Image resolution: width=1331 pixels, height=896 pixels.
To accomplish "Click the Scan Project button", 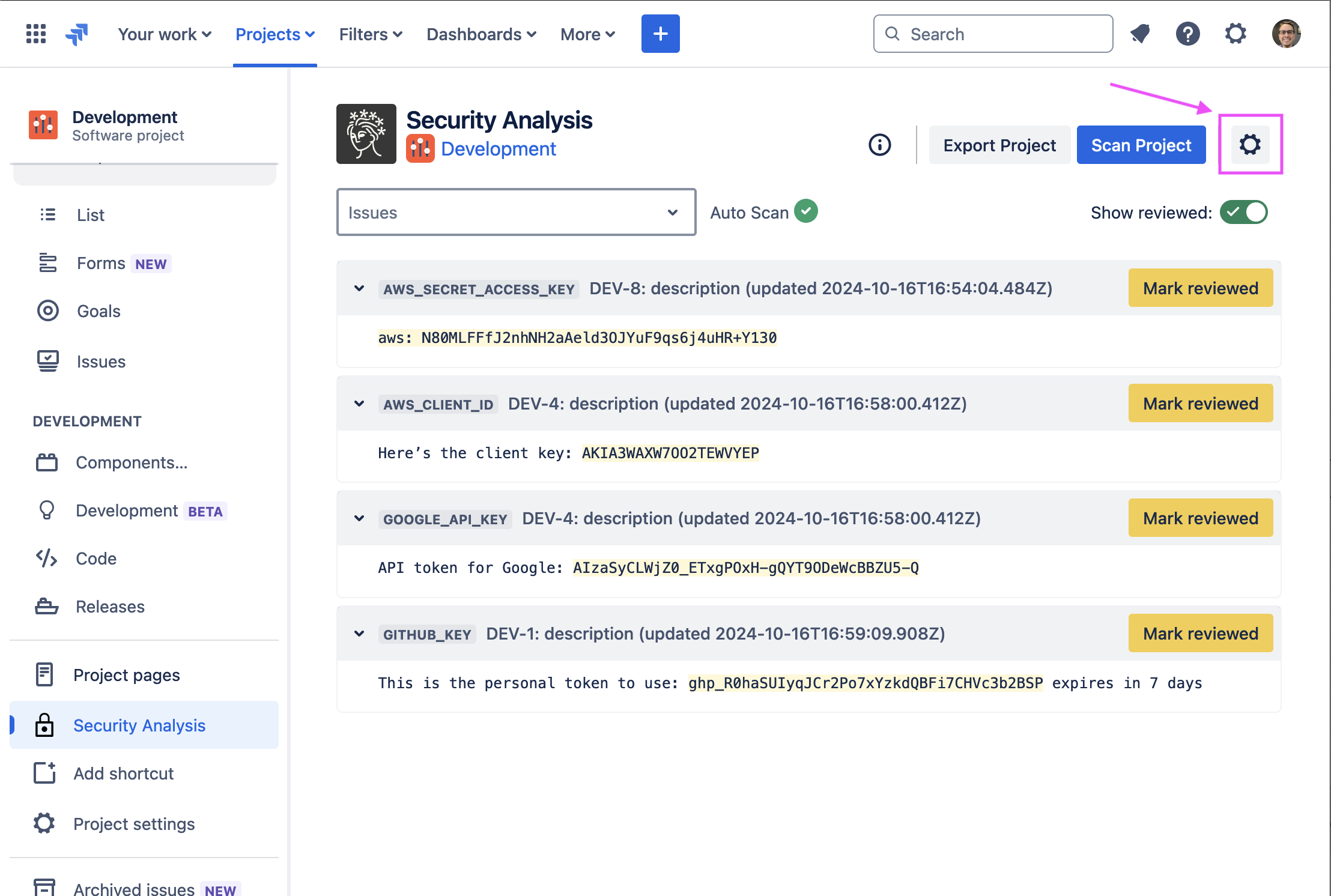I will (1141, 145).
